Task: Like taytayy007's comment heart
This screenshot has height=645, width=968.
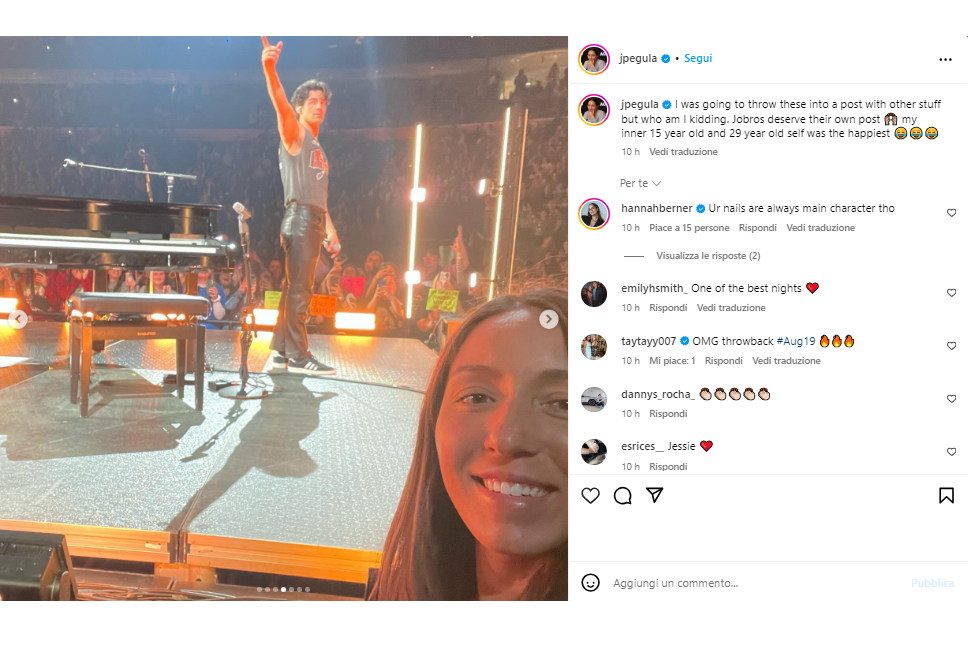Action: 951,346
